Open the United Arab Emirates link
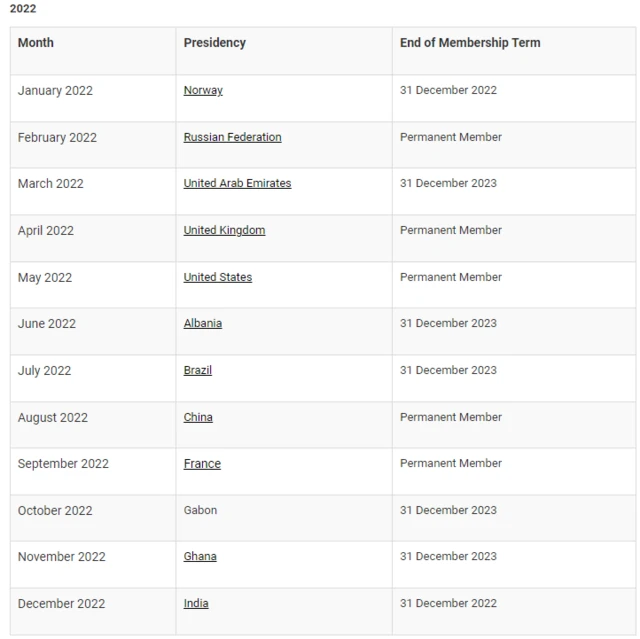The width and height of the screenshot is (640, 639). 237,184
